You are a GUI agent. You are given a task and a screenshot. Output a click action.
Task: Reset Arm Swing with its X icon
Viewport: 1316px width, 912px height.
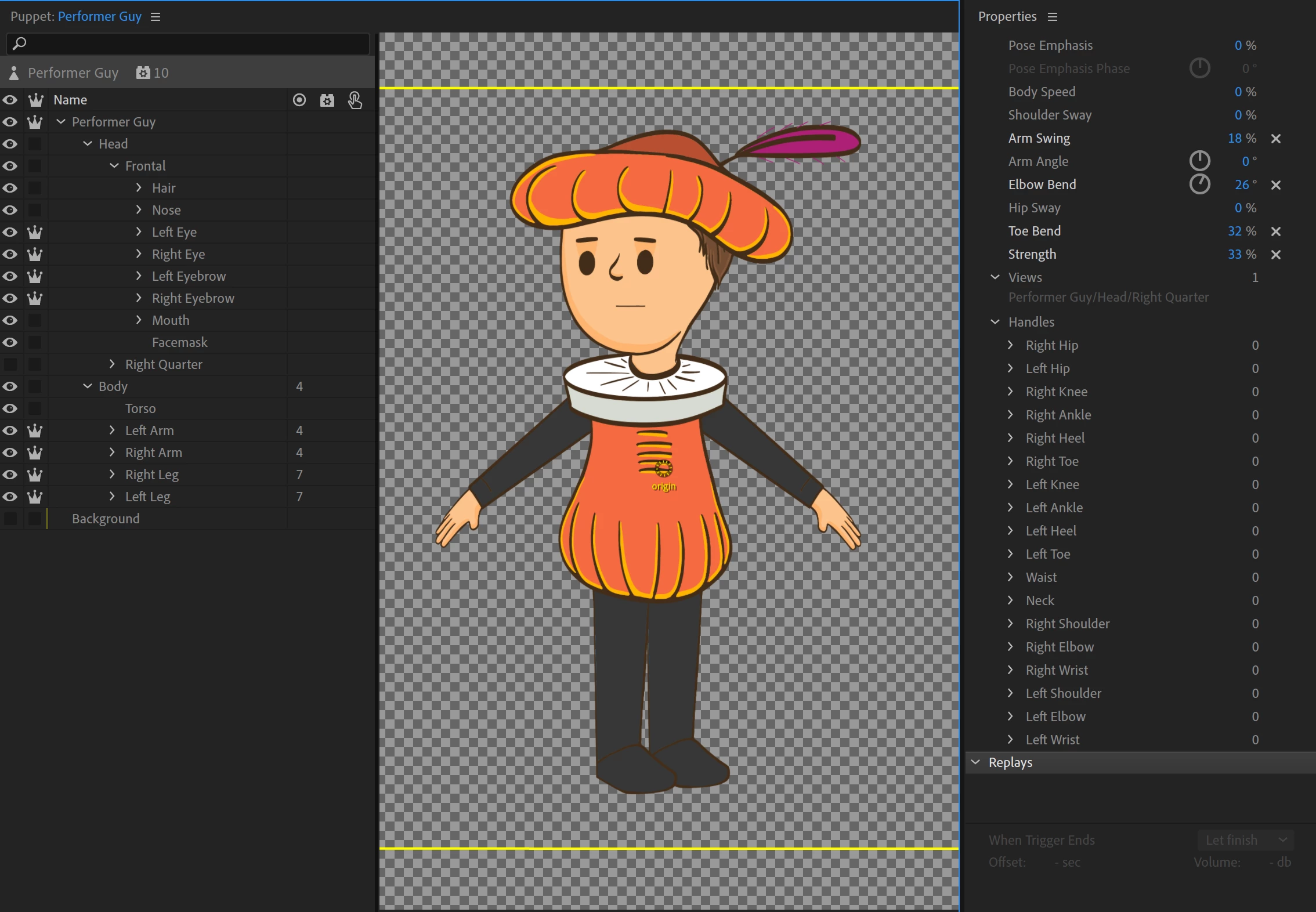pyautogui.click(x=1275, y=139)
